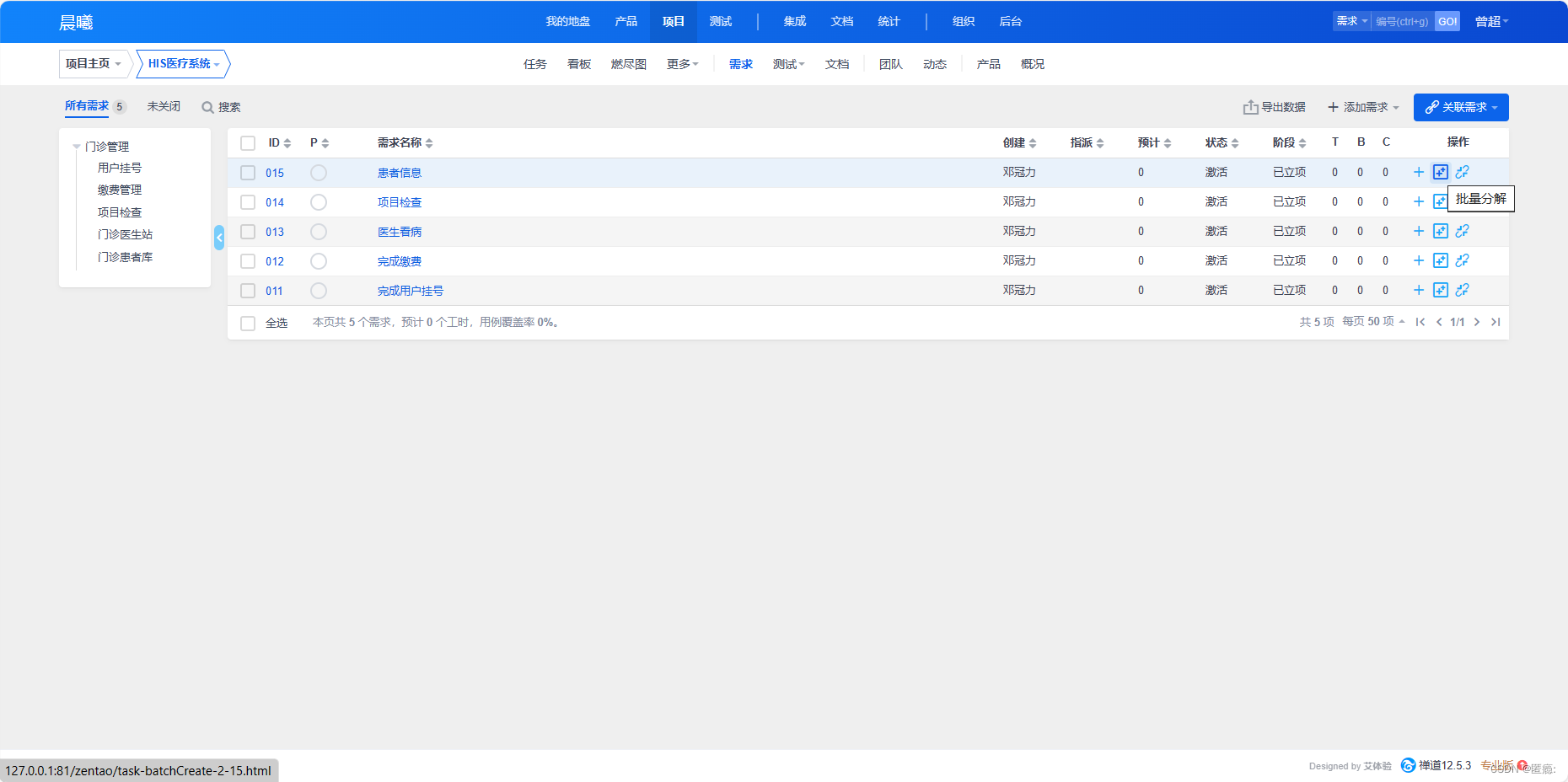Tick the 全选 checkbox in footer
The image size is (1568, 782).
248,324
